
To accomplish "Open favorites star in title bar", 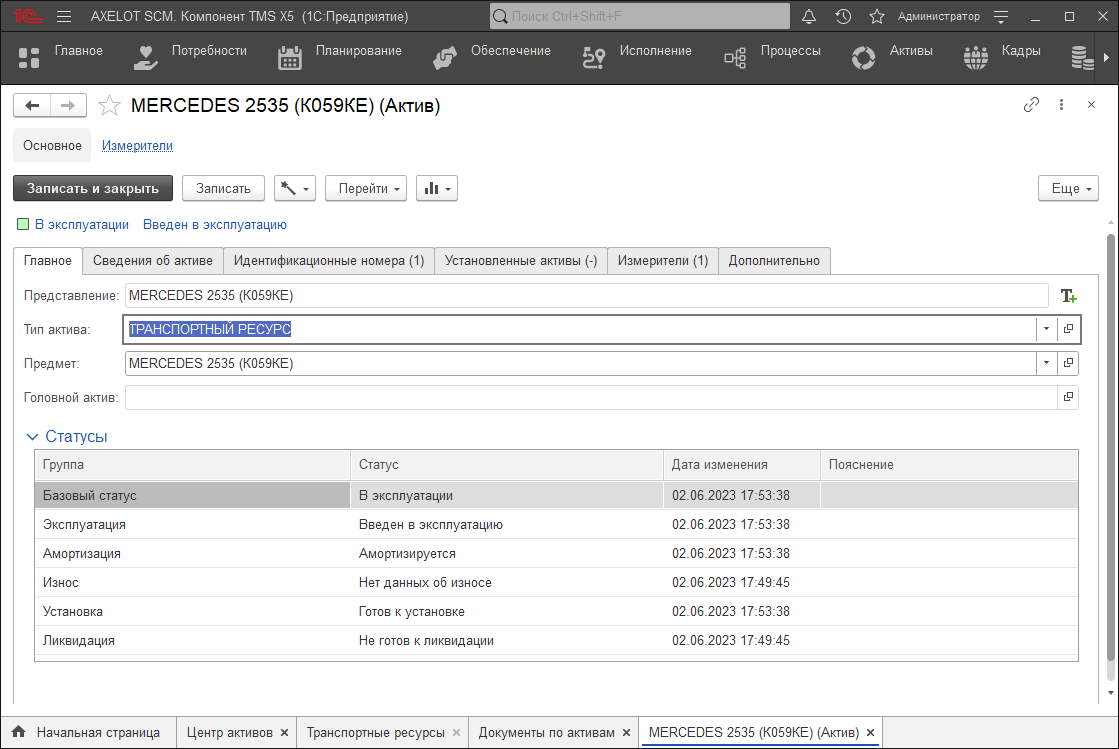I will pos(877,16).
